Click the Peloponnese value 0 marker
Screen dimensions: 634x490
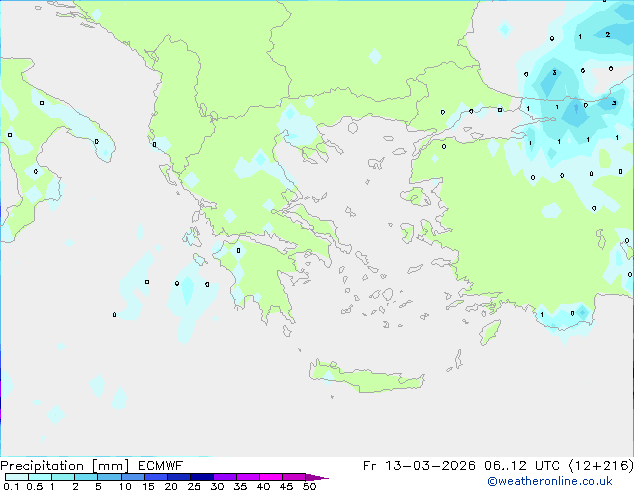[239, 251]
